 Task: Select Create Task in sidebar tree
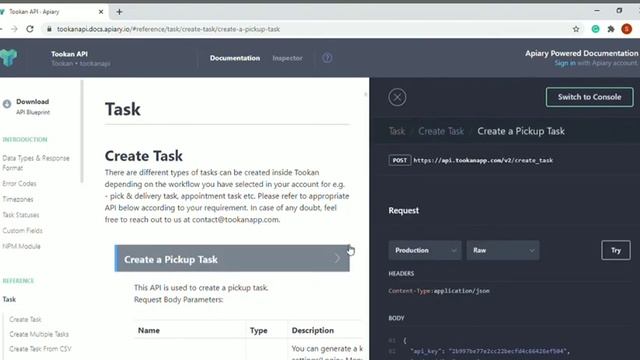click(x=25, y=319)
